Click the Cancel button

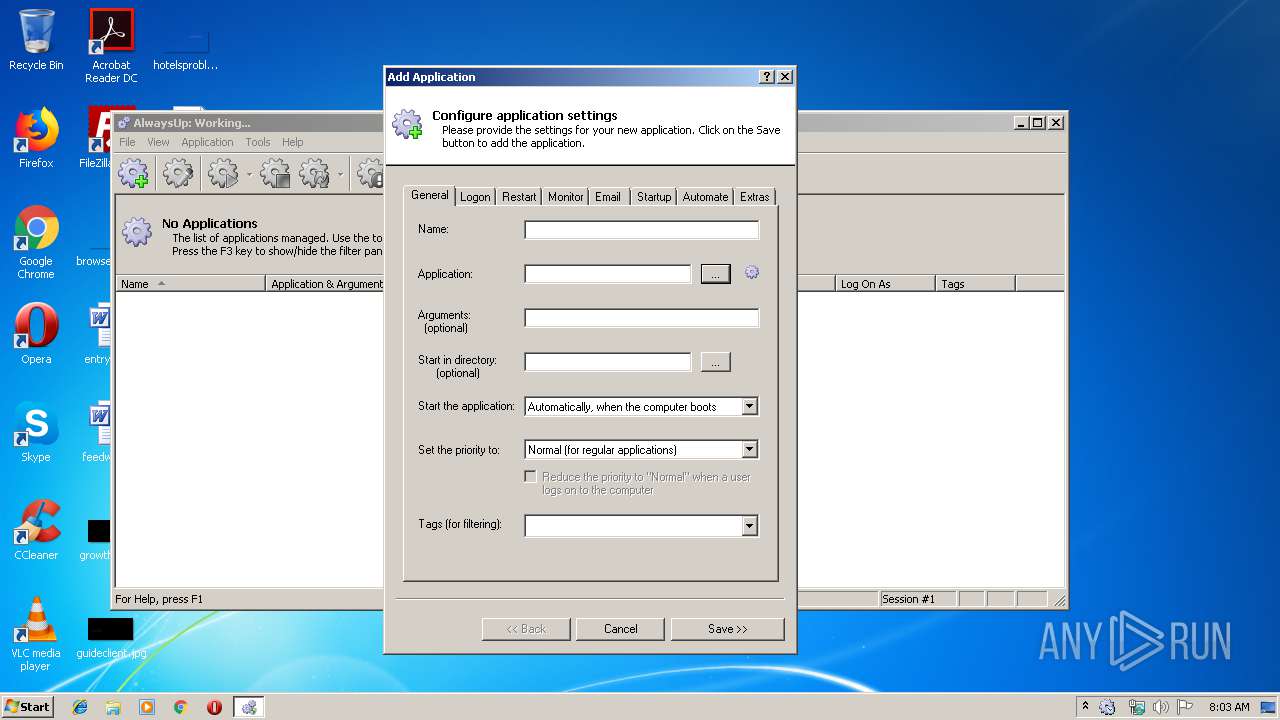pos(620,629)
